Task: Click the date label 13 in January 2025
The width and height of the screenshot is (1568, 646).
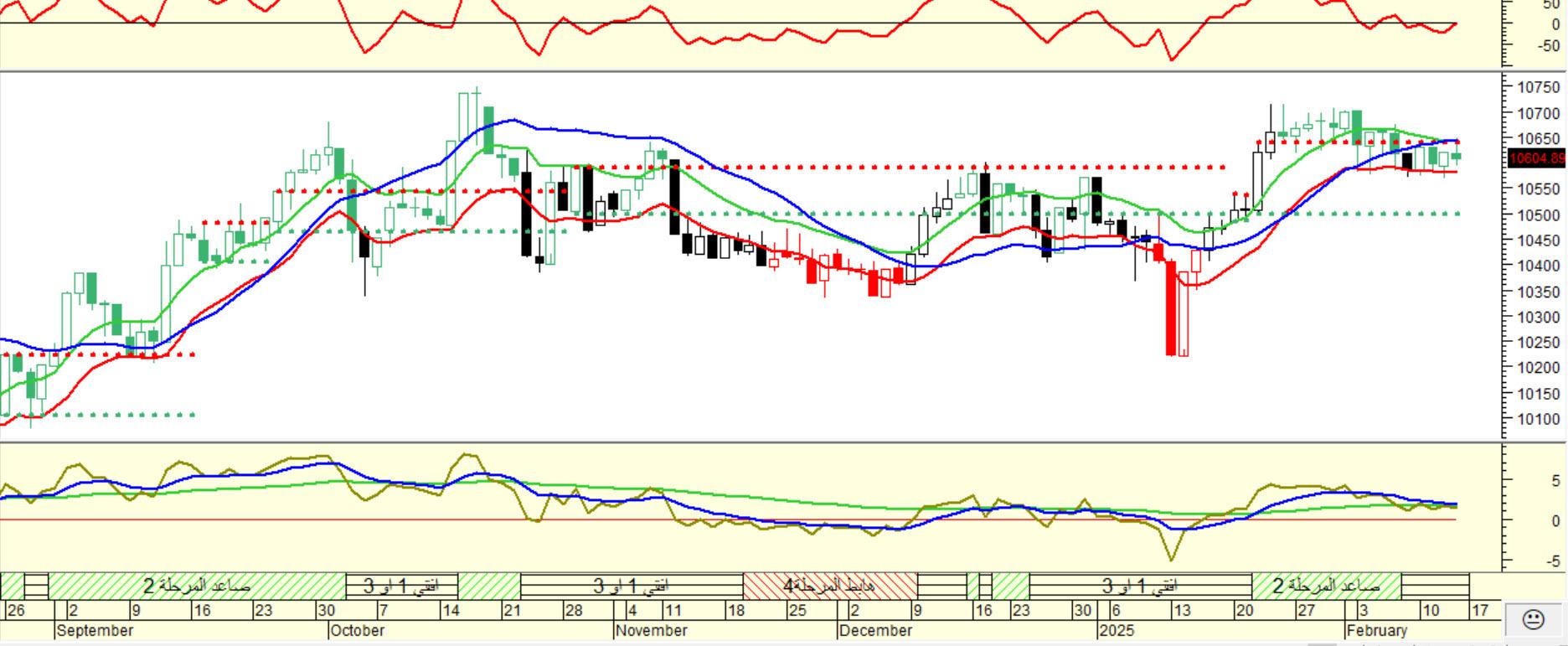Action: coord(1182,610)
